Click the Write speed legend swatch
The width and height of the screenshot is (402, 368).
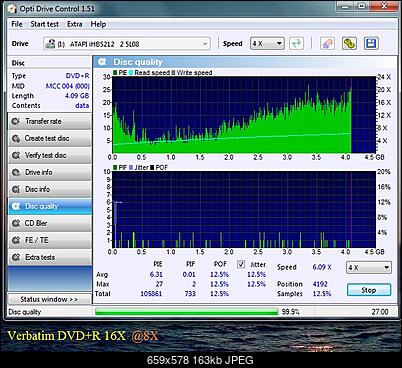click(173, 72)
